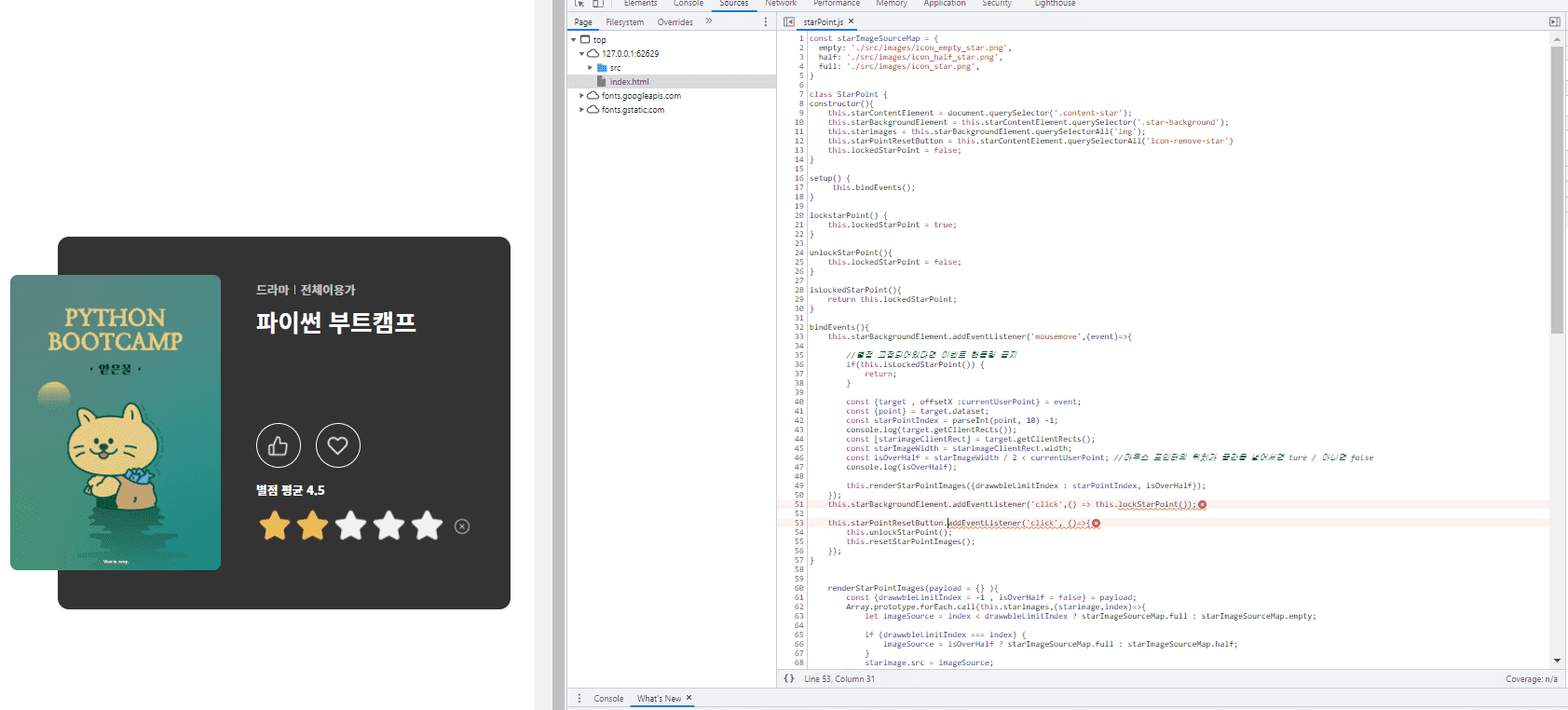Image resolution: width=1568 pixels, height=710 pixels.
Task: Click the Python Bootcamp poster image
Action: click(x=116, y=422)
